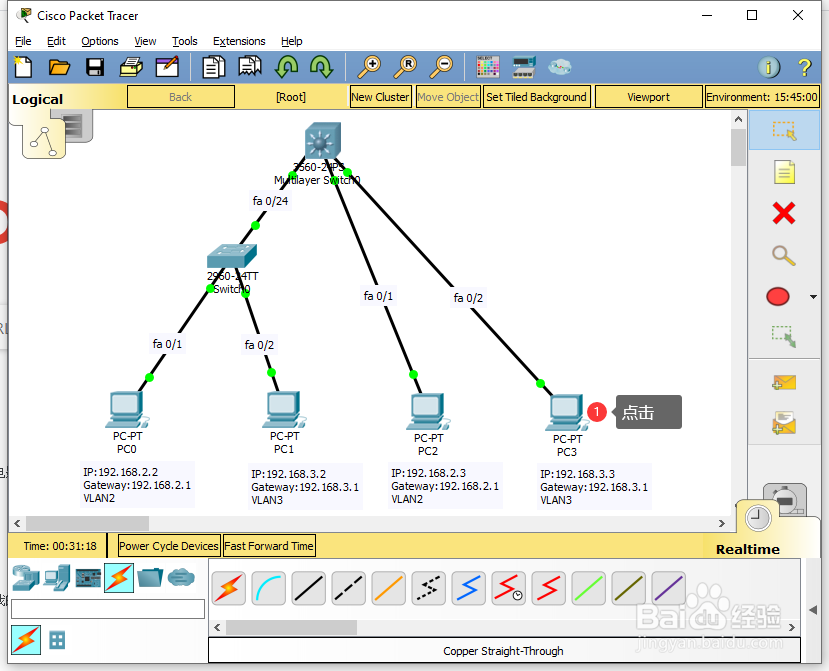Click the device search input field
Viewport: 829px width, 671px height.
point(108,609)
